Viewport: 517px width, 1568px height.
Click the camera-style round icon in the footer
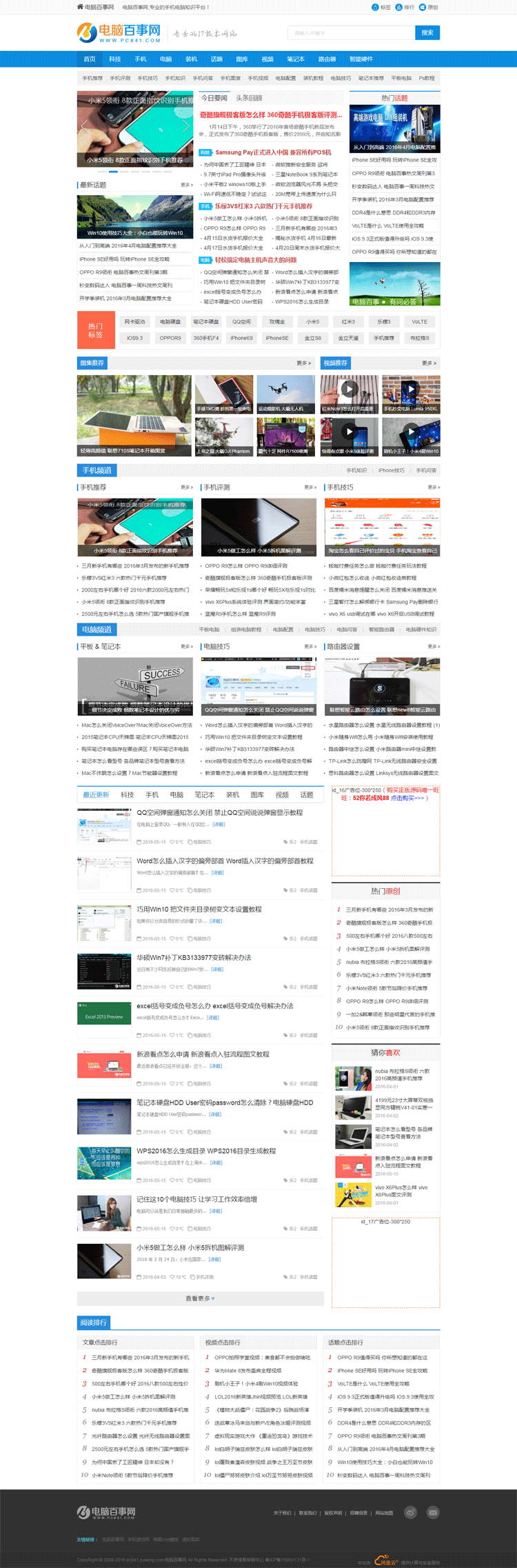[x=410, y=1513]
